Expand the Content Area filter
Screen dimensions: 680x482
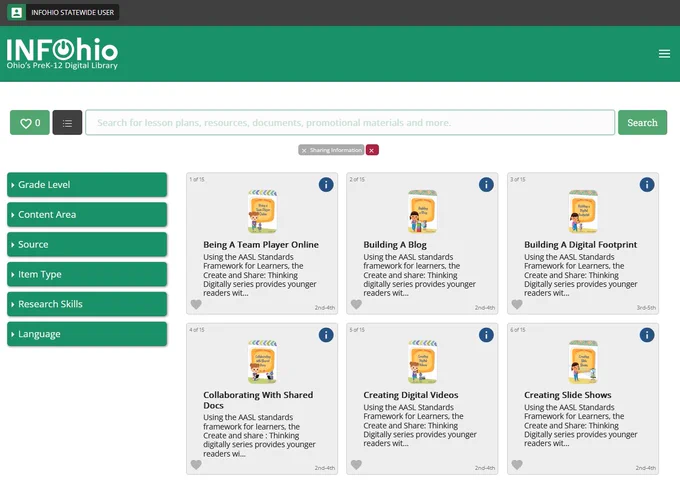(87, 215)
